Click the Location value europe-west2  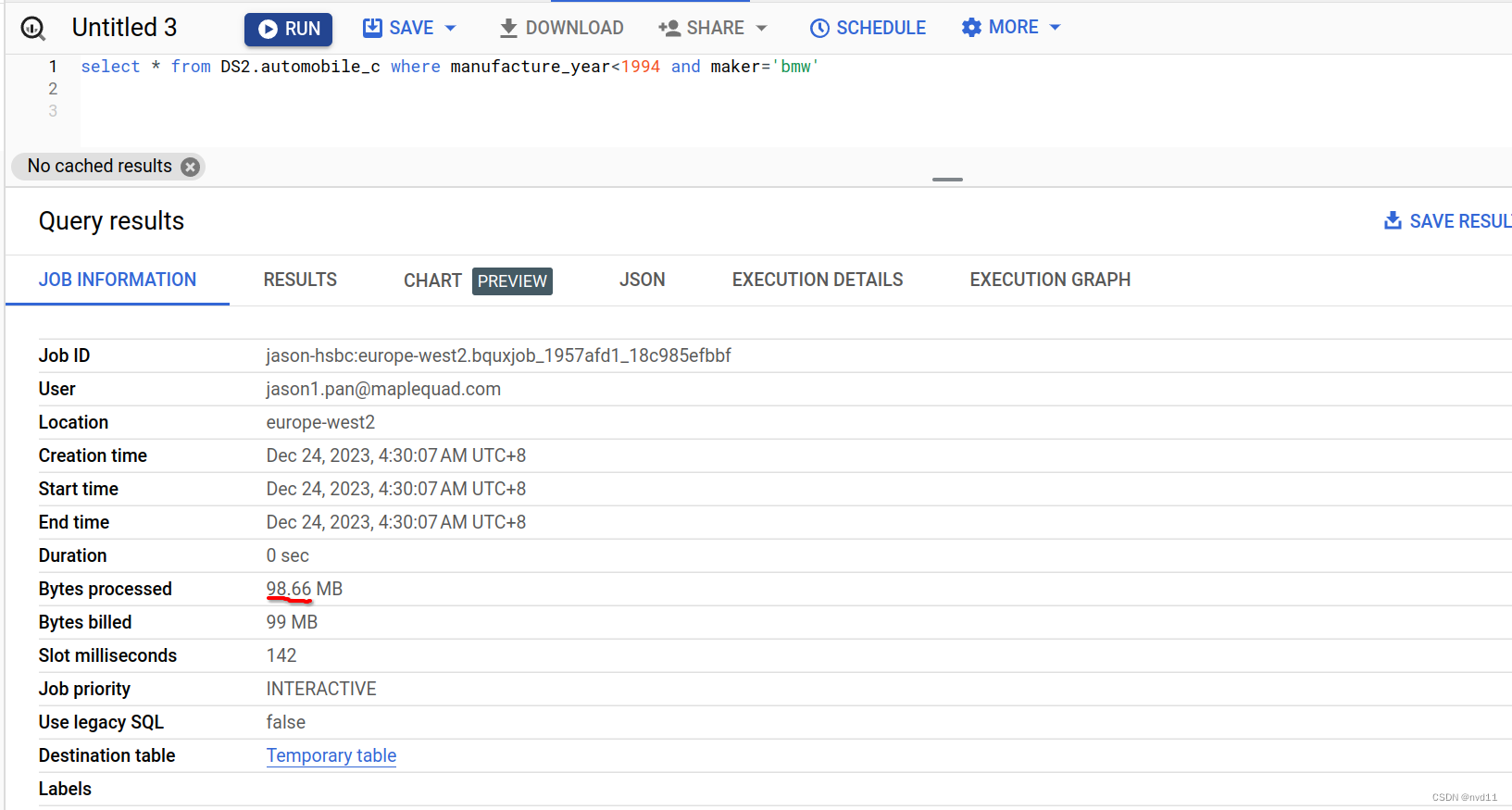click(320, 422)
